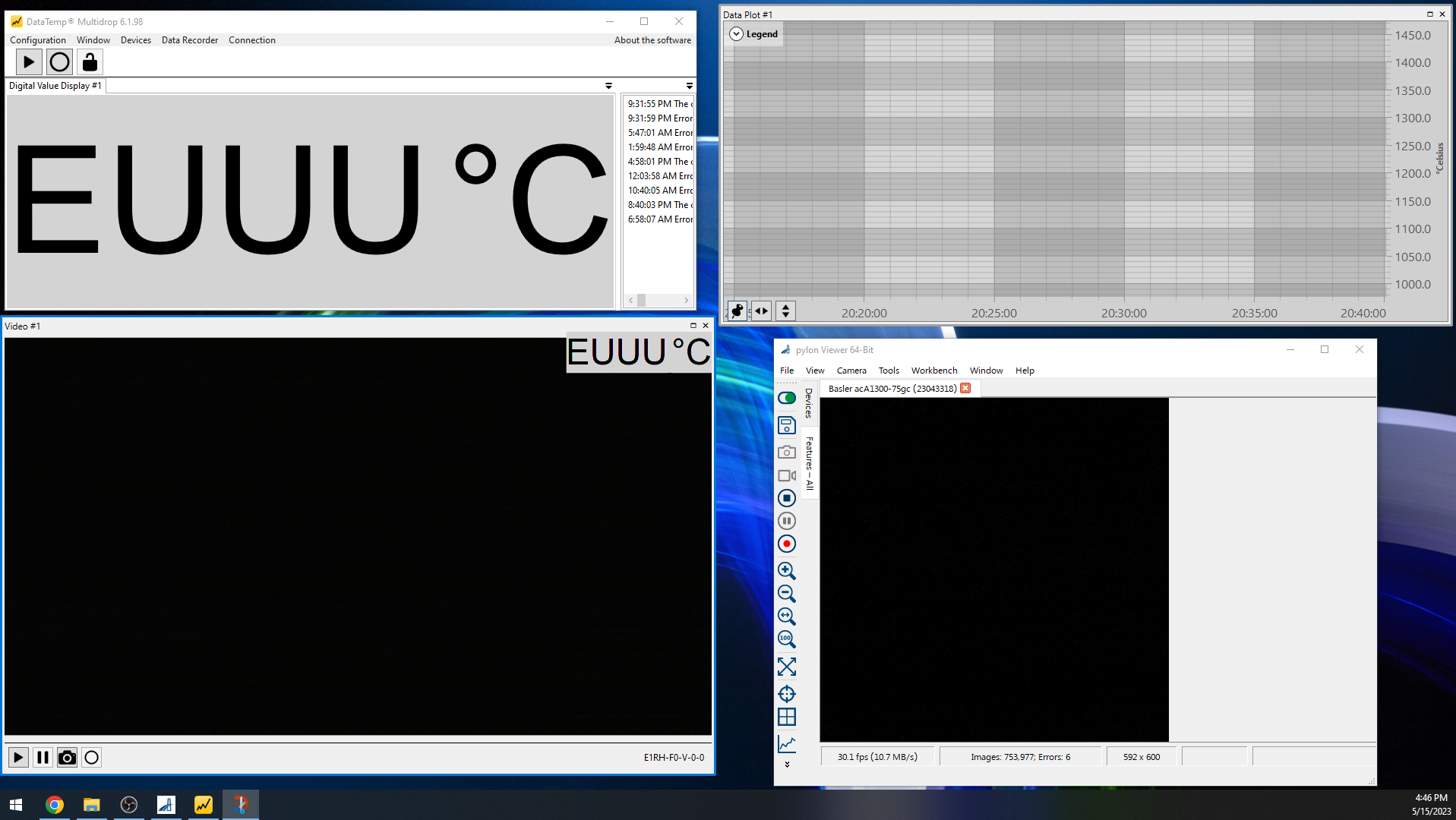Image resolution: width=1456 pixels, height=820 pixels.
Task: Click the single shot camera icon in pylon
Action: pos(787,453)
